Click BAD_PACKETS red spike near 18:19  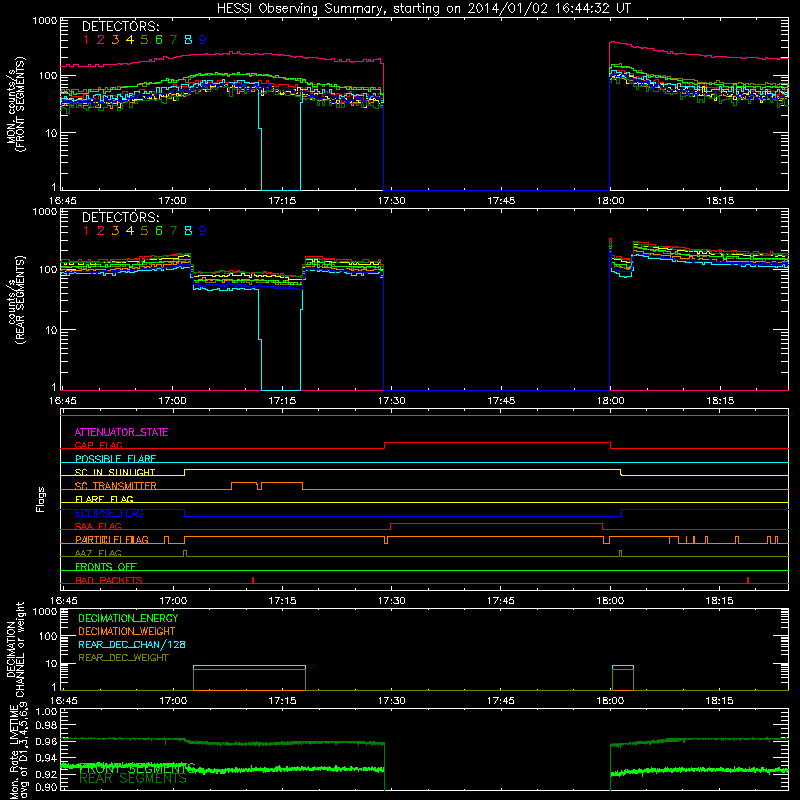click(747, 580)
